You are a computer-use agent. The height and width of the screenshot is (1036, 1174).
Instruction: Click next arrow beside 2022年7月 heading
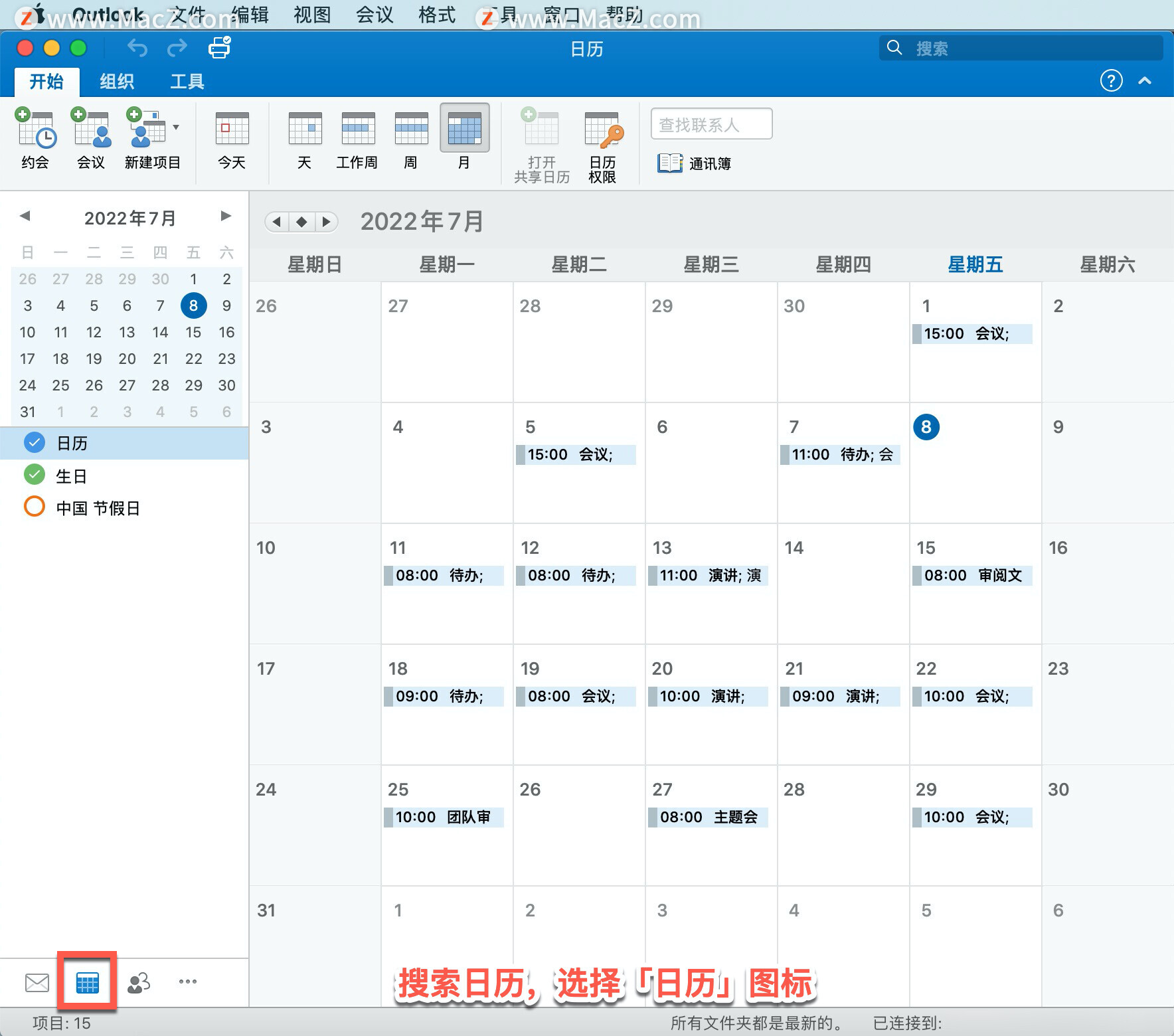pos(326,221)
